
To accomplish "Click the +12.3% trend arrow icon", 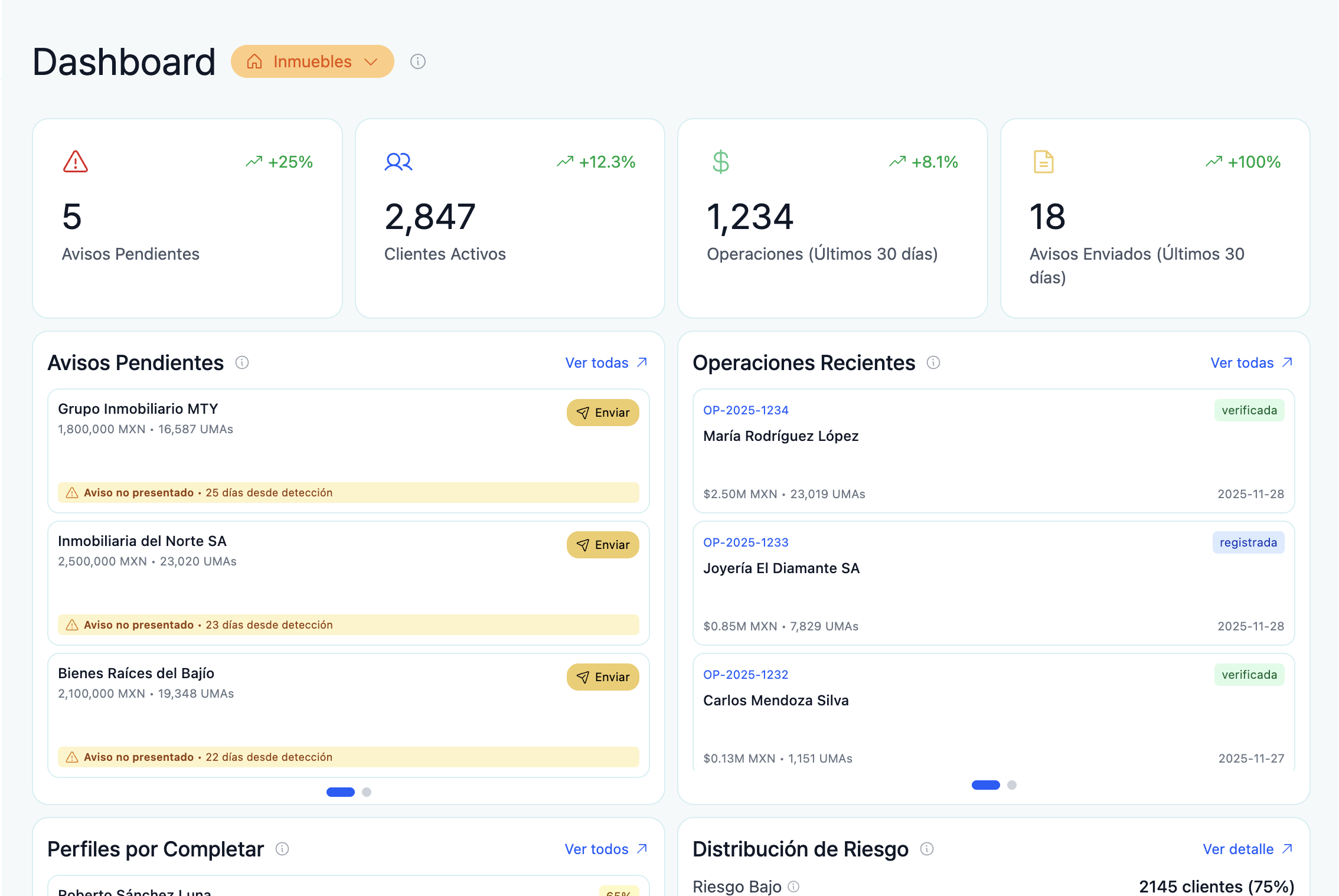I will tap(565, 162).
